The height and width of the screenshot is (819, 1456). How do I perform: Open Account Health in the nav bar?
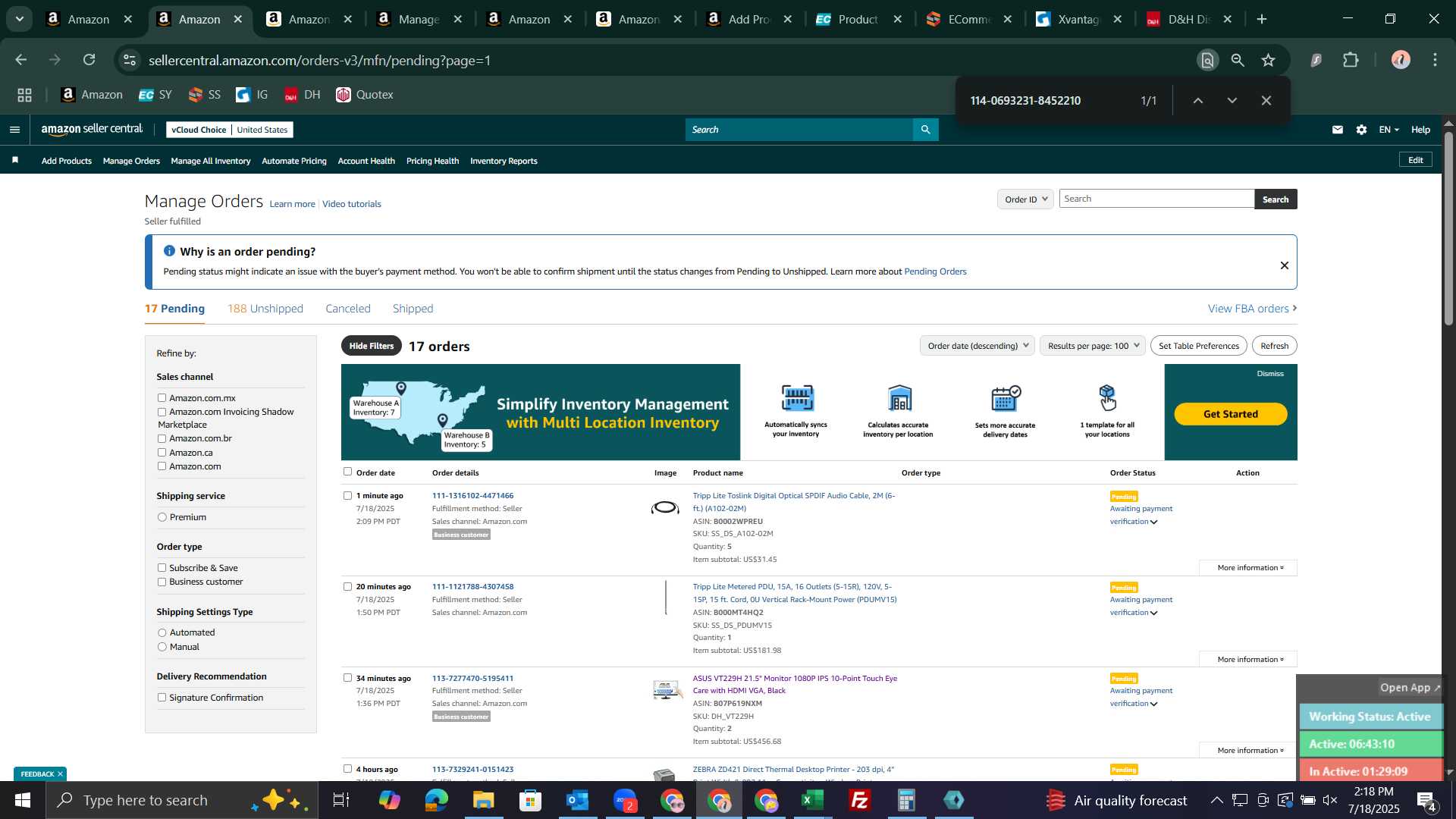tap(366, 161)
